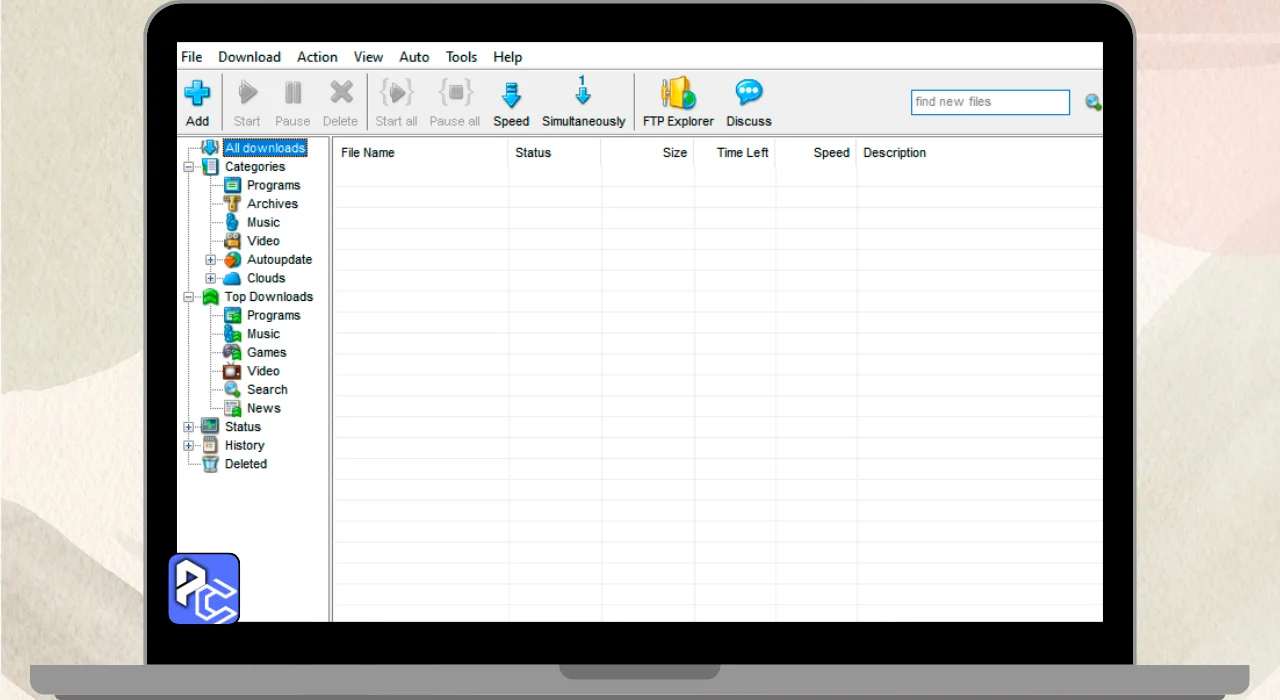Click the Start download play icon

247,93
